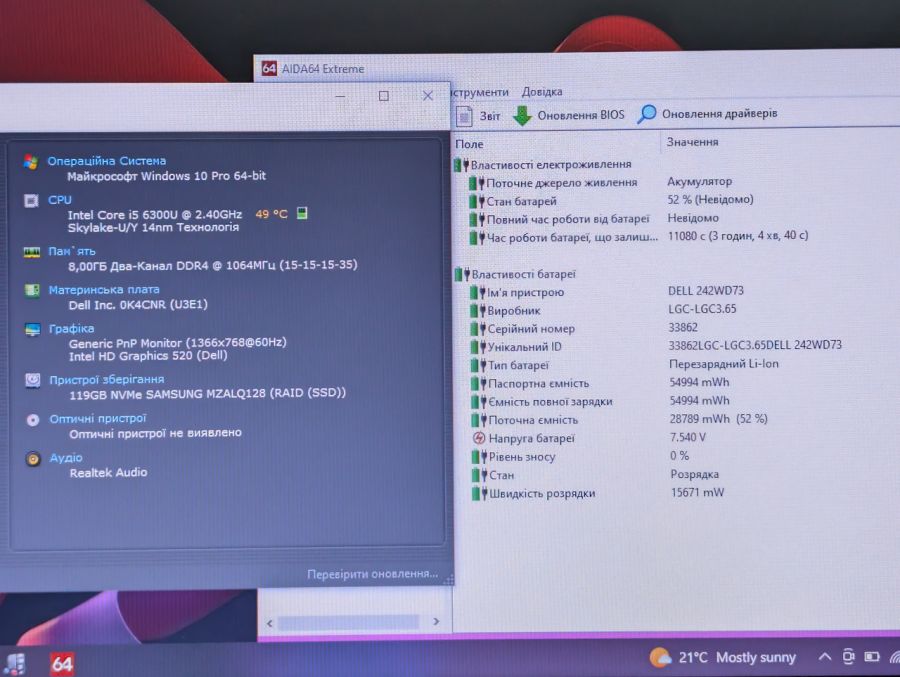Close the Speccy front window
The width and height of the screenshot is (900, 677).
point(428,95)
